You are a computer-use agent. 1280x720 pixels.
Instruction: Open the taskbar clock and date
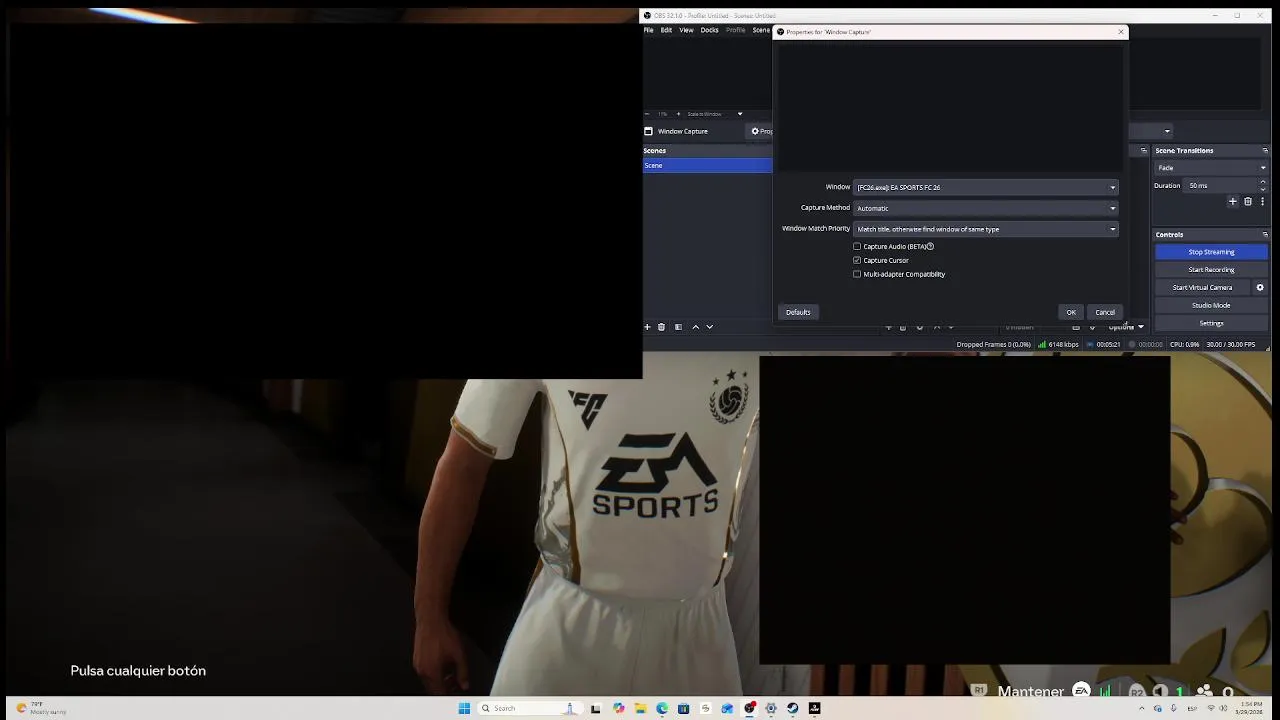point(1251,708)
